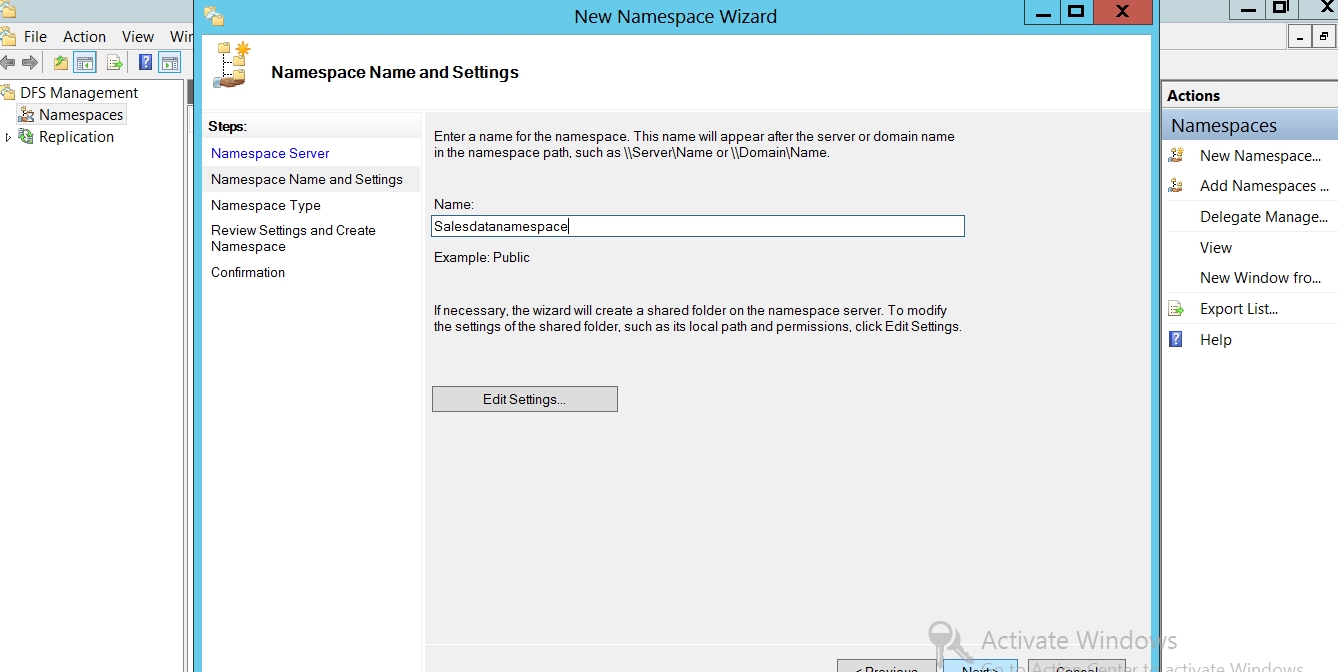Screen dimensions: 1338x672
Task: Open the View menu in the menu bar
Action: [138, 36]
